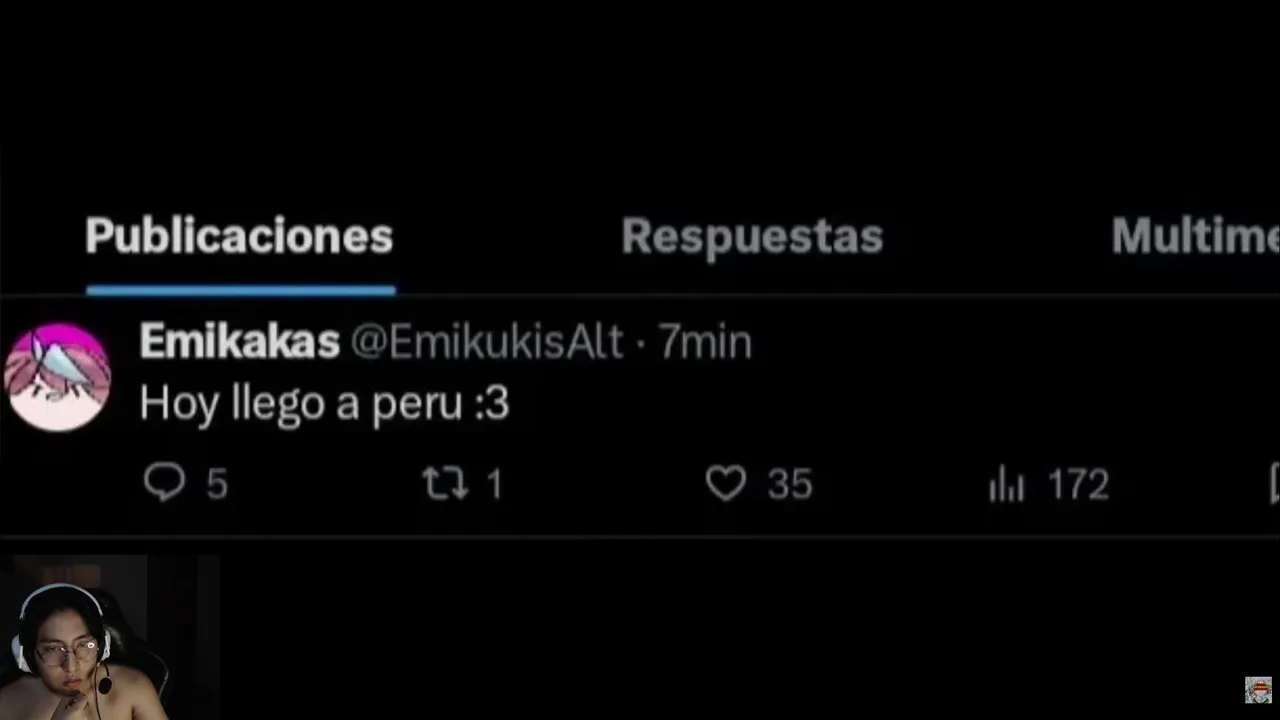Switch to the Publicaciones tab
The width and height of the screenshot is (1280, 720).
click(239, 237)
